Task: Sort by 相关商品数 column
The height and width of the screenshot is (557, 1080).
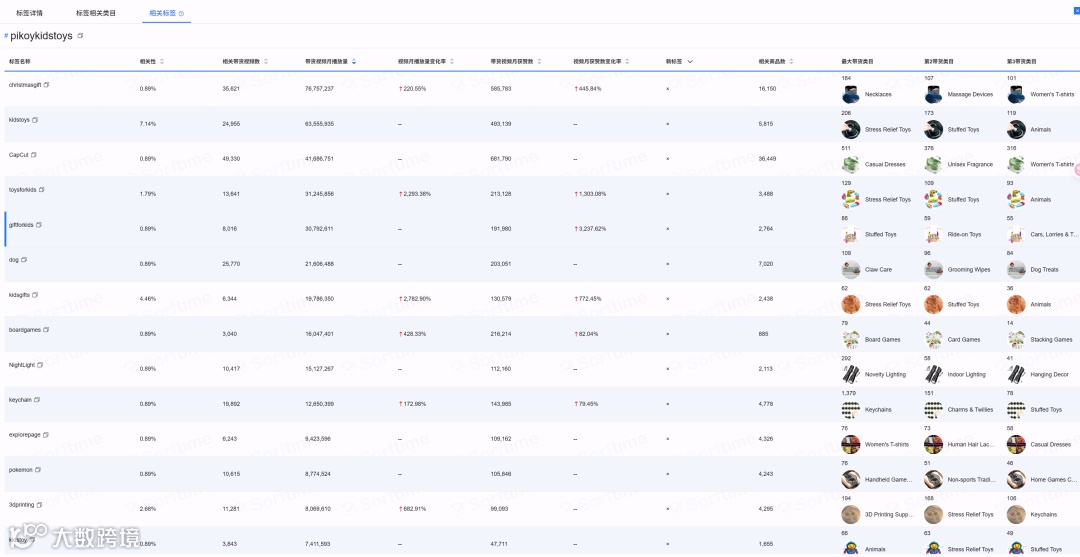Action: (791, 61)
